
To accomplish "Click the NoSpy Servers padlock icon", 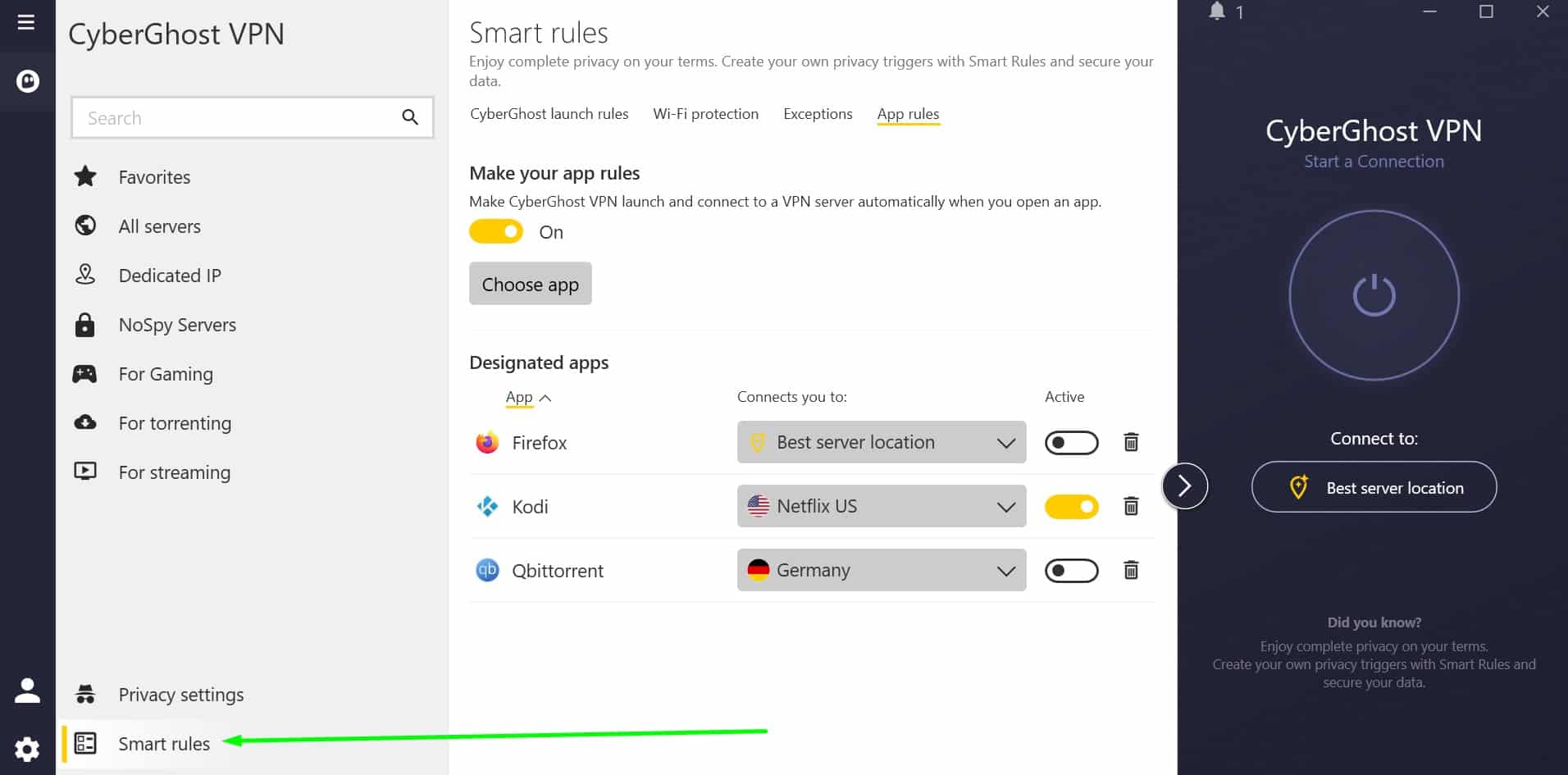I will coord(85,325).
